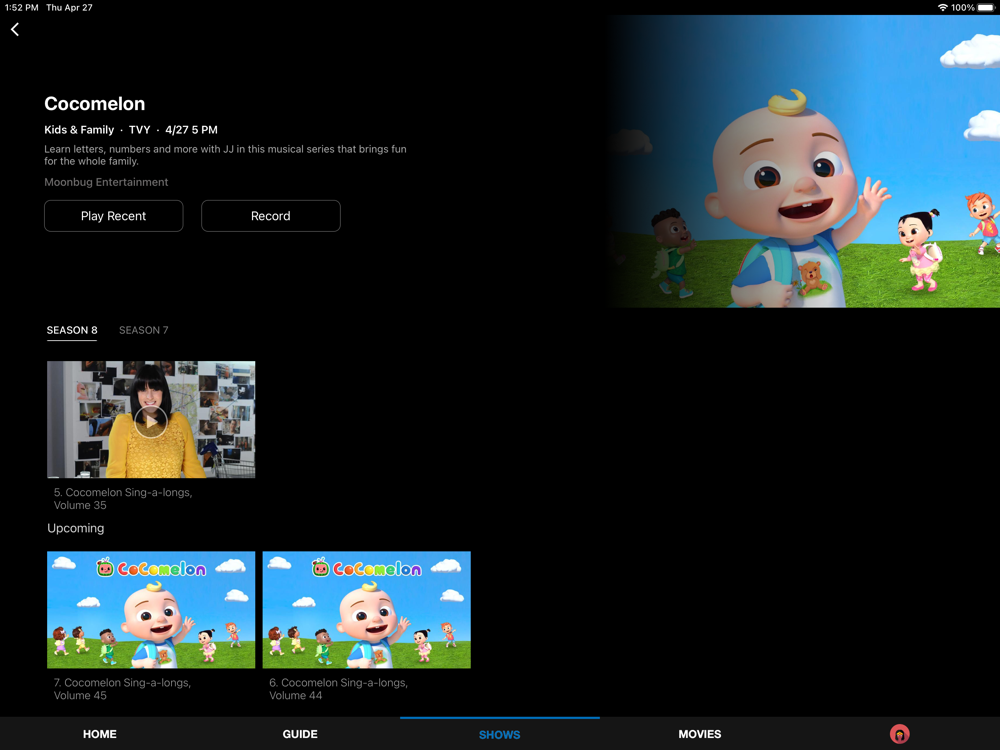
Task: Go to the Home tab
Action: (99, 734)
